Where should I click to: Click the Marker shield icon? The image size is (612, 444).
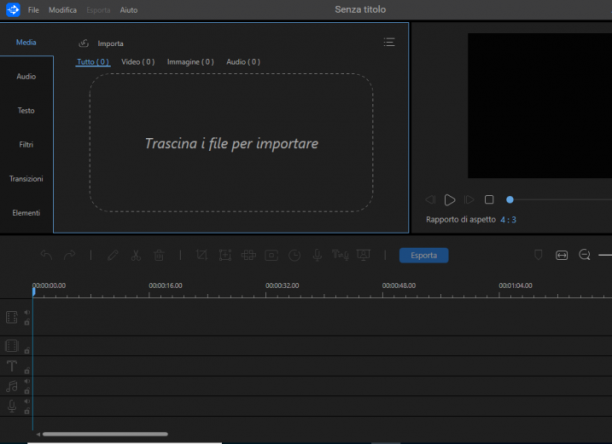(x=538, y=255)
